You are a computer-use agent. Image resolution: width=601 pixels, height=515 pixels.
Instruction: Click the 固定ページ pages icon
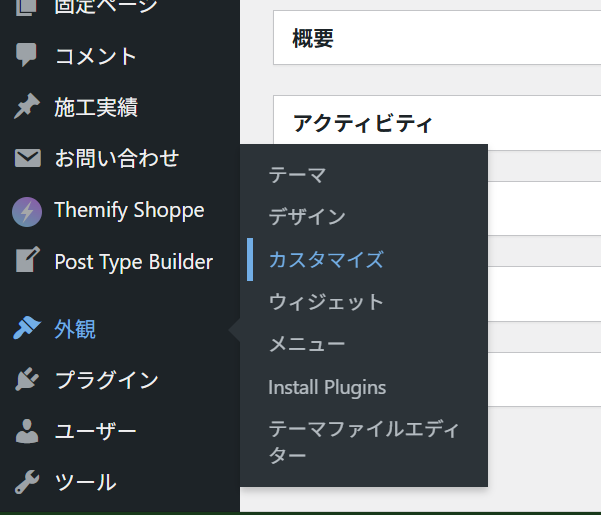(26, 8)
